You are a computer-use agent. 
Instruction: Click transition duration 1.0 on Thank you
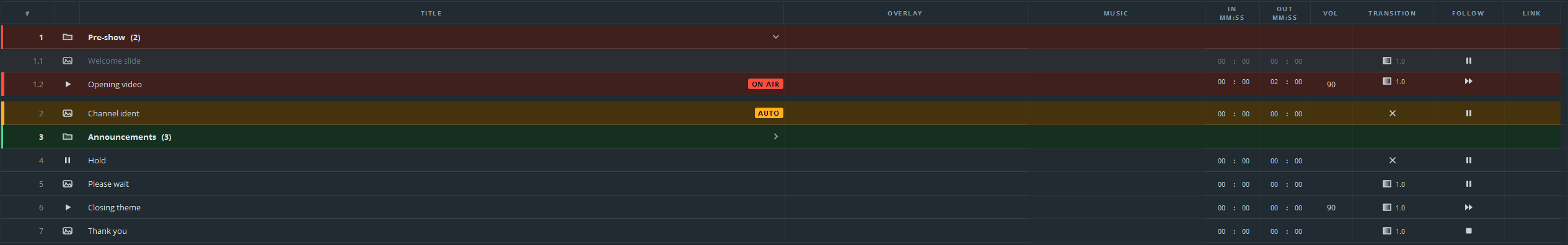pyautogui.click(x=1400, y=231)
